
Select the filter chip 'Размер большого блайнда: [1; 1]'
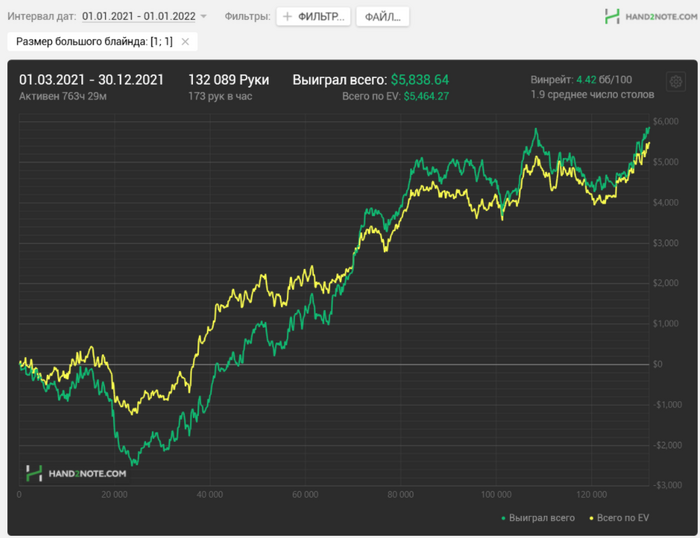pos(102,42)
